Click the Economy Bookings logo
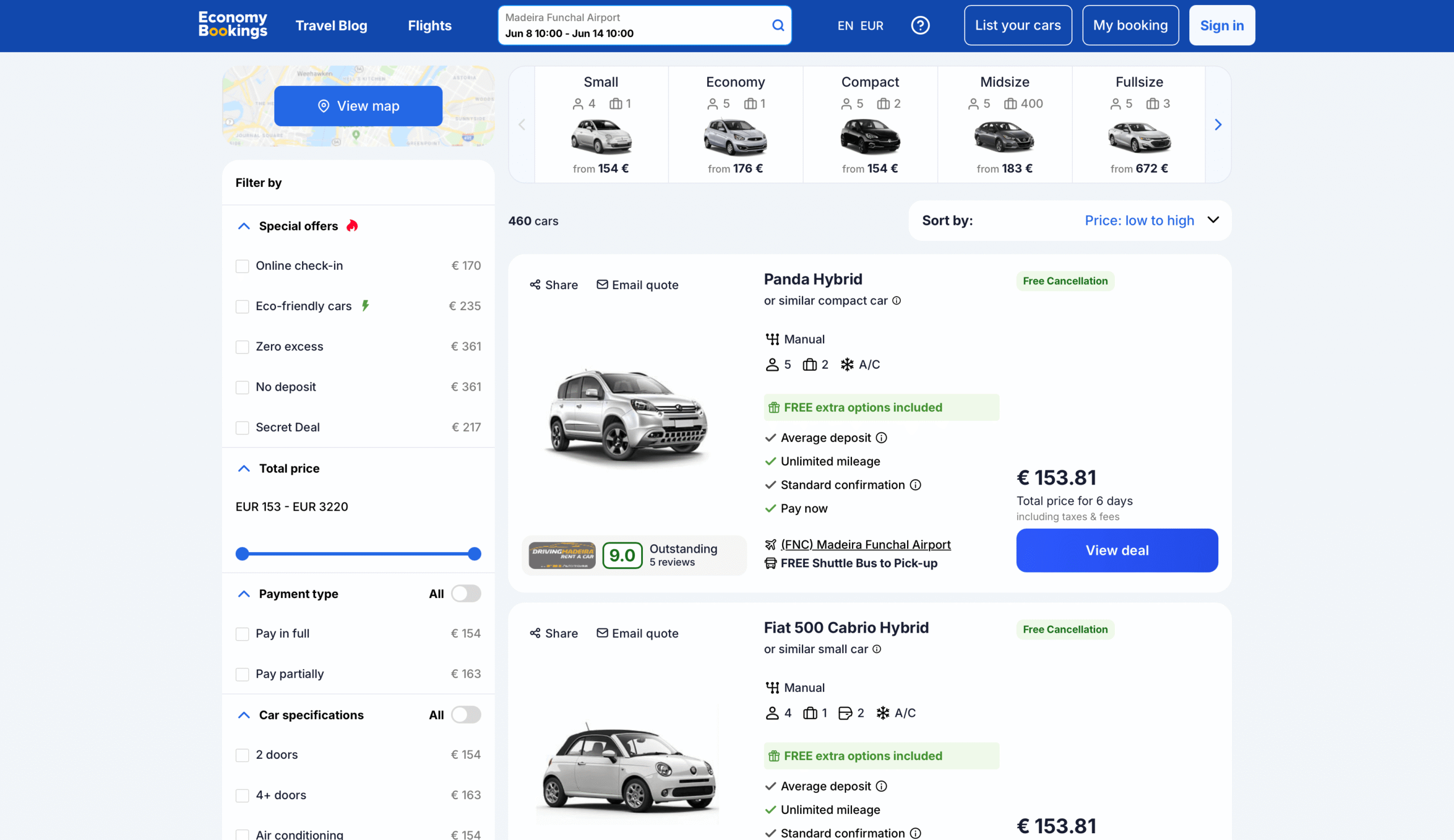The height and width of the screenshot is (840, 1454). click(232, 25)
